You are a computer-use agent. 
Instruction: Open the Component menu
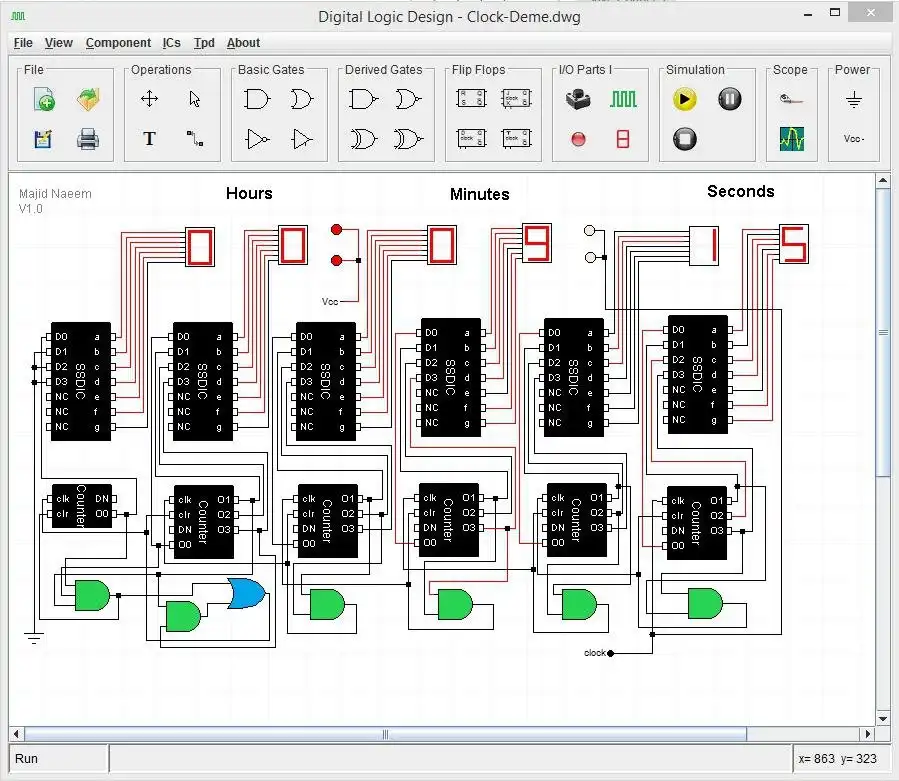[x=118, y=43]
